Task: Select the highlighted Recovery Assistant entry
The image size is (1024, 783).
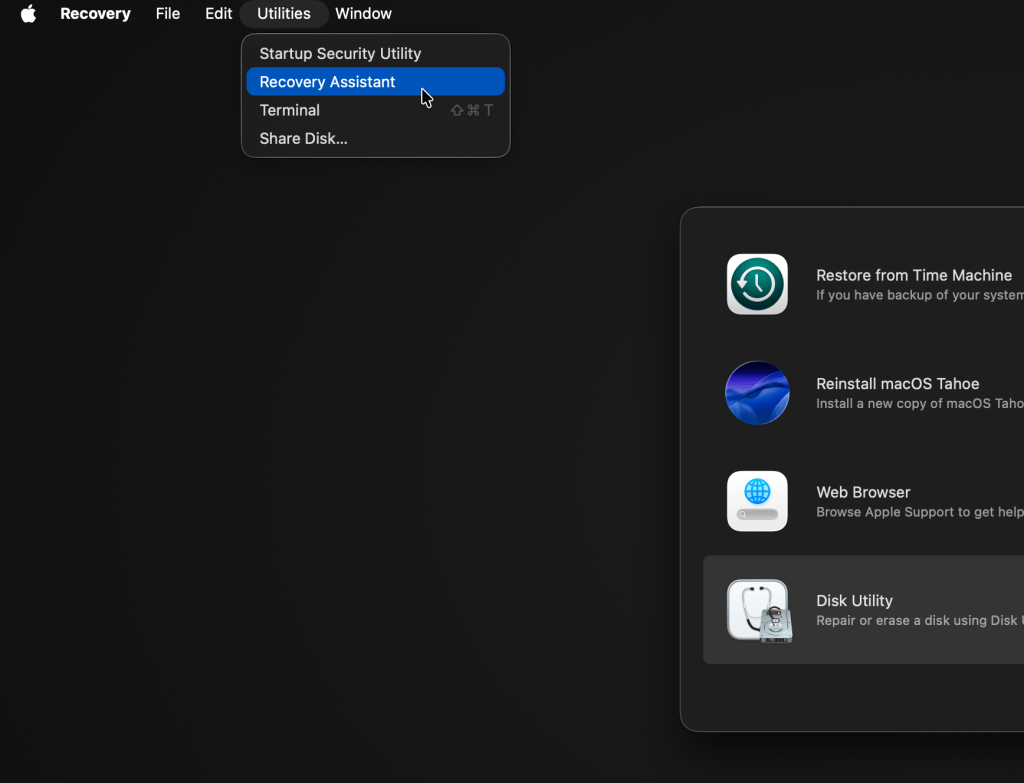Action: [x=327, y=82]
